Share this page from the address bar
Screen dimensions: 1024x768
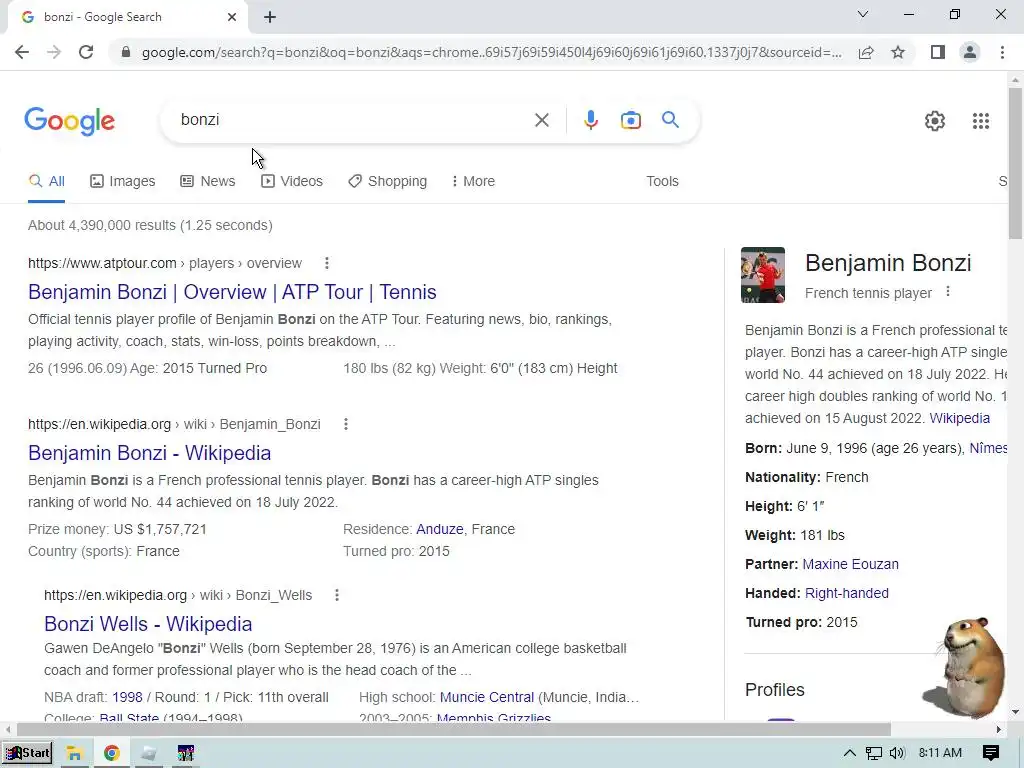866,52
